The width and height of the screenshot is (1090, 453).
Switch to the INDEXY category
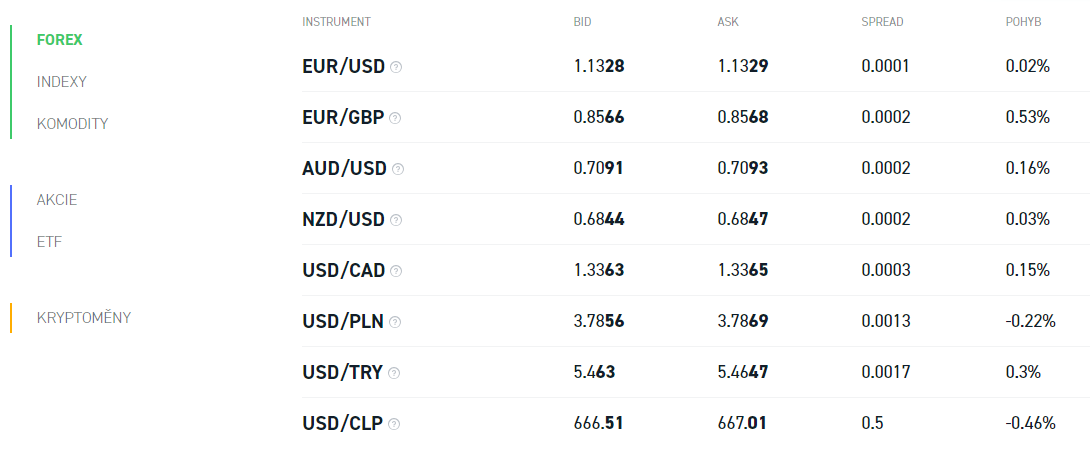[62, 82]
